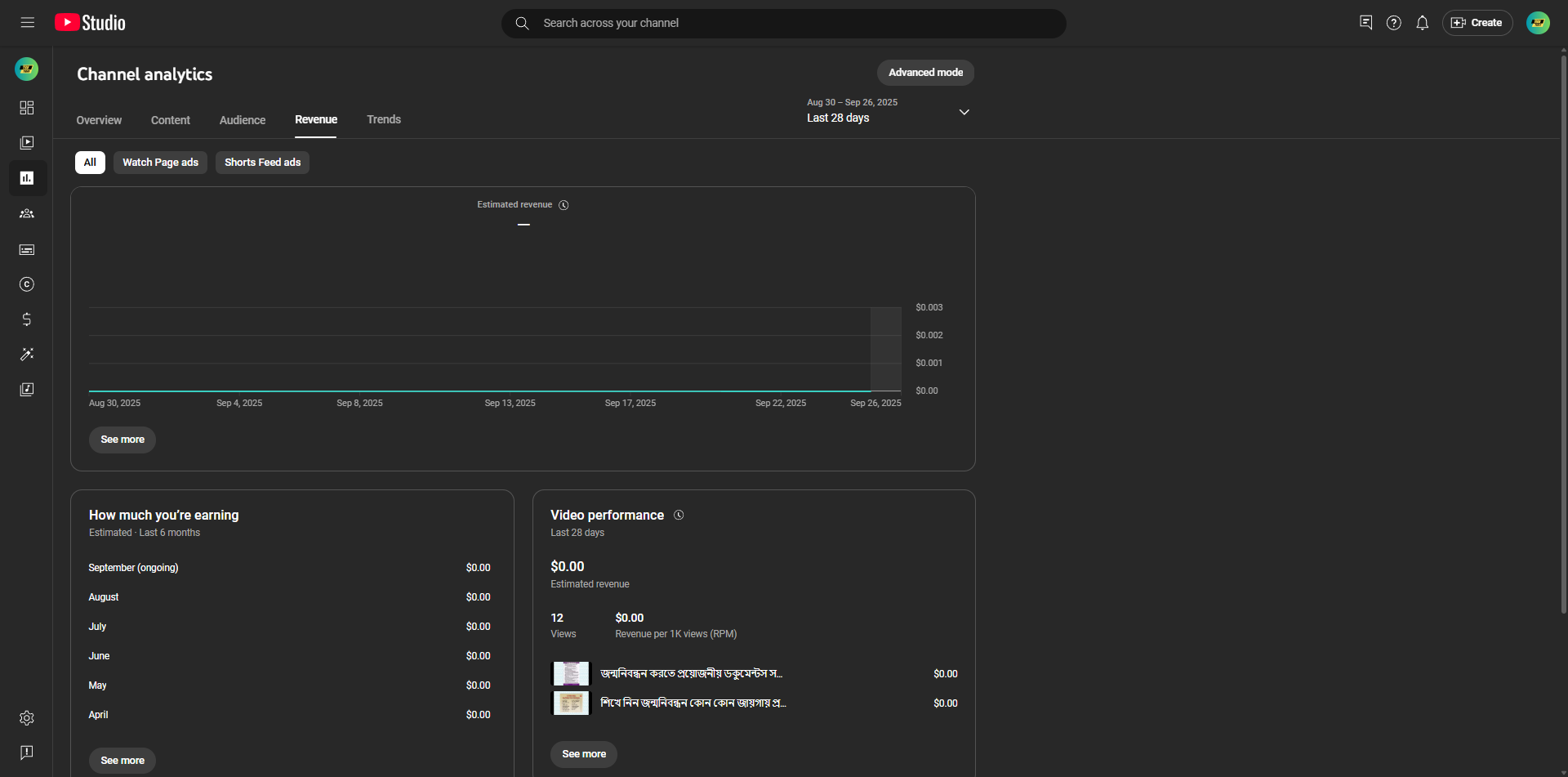Image resolution: width=1568 pixels, height=777 pixels.
Task: Open the Dashboard icon in sidebar
Action: click(27, 108)
